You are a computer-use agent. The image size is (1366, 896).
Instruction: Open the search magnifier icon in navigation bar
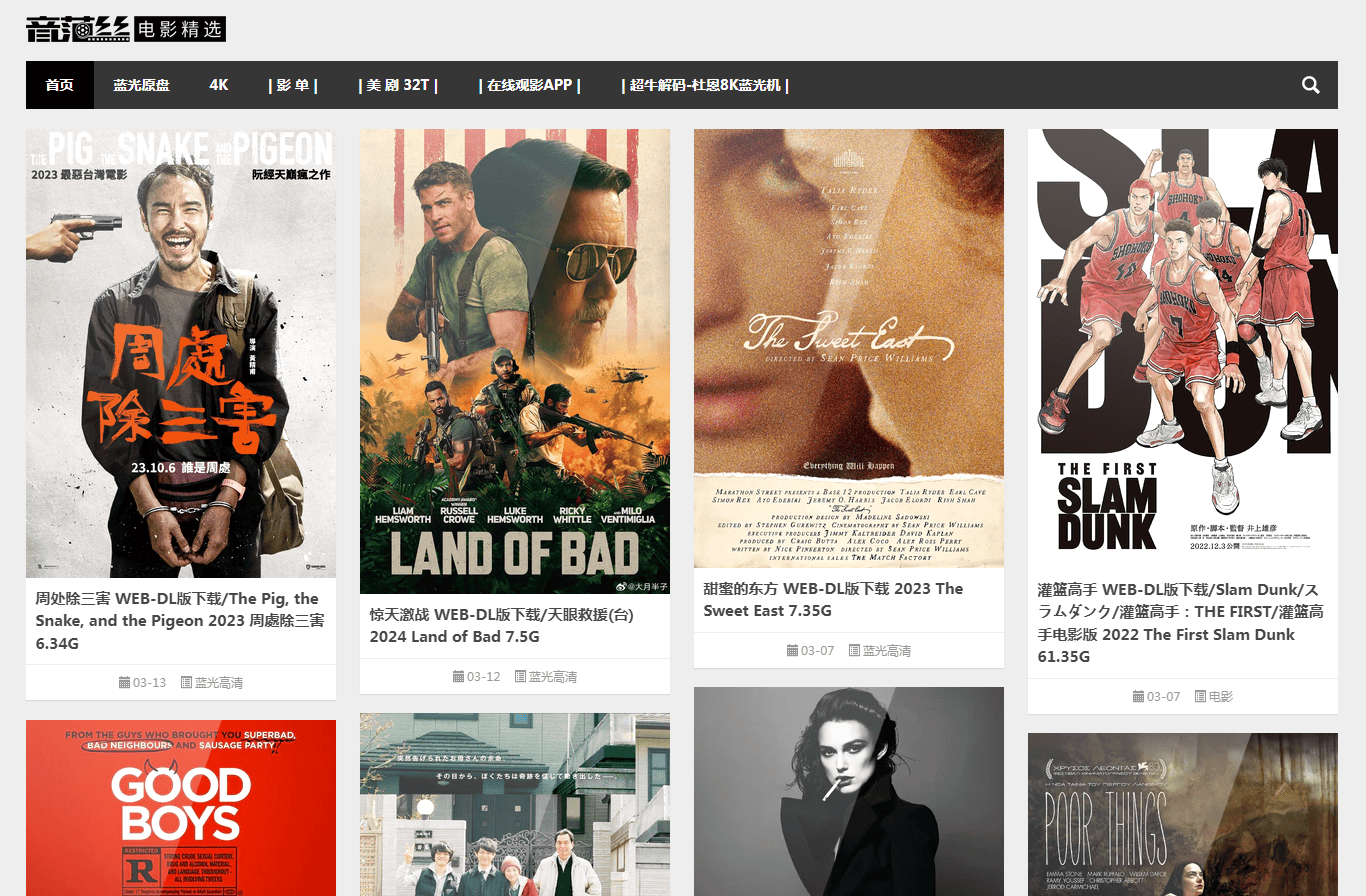[x=1311, y=85]
